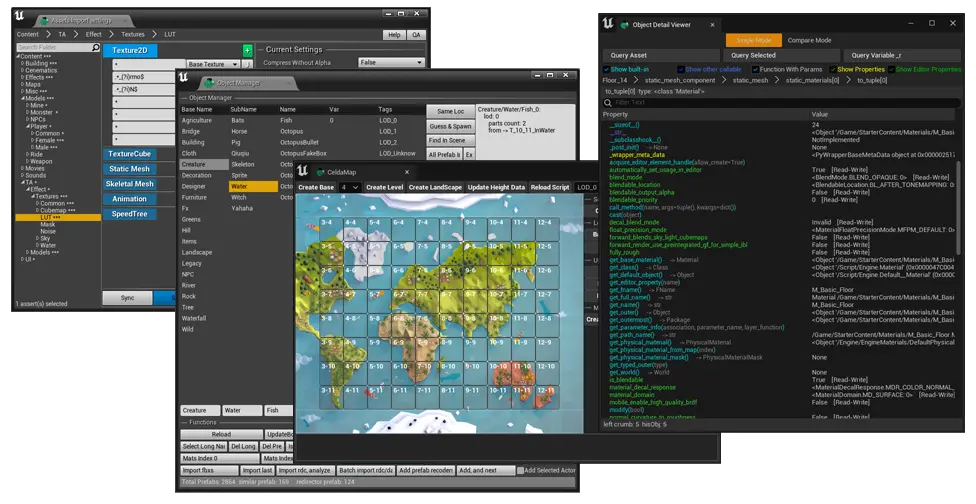This screenshot has width=976, height=504.
Task: Open the Base Texture dropdown
Action: (212, 64)
